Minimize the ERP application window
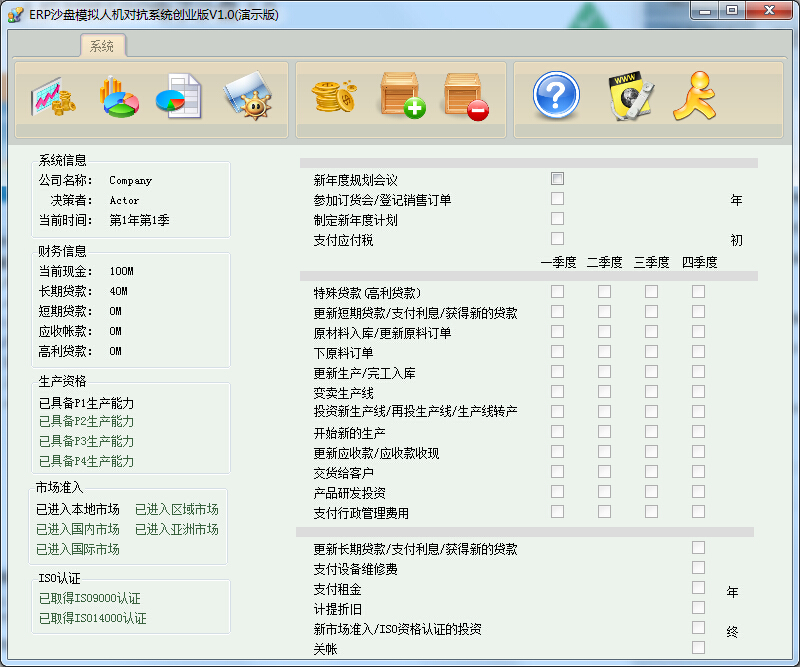This screenshot has width=800, height=667. click(x=706, y=11)
